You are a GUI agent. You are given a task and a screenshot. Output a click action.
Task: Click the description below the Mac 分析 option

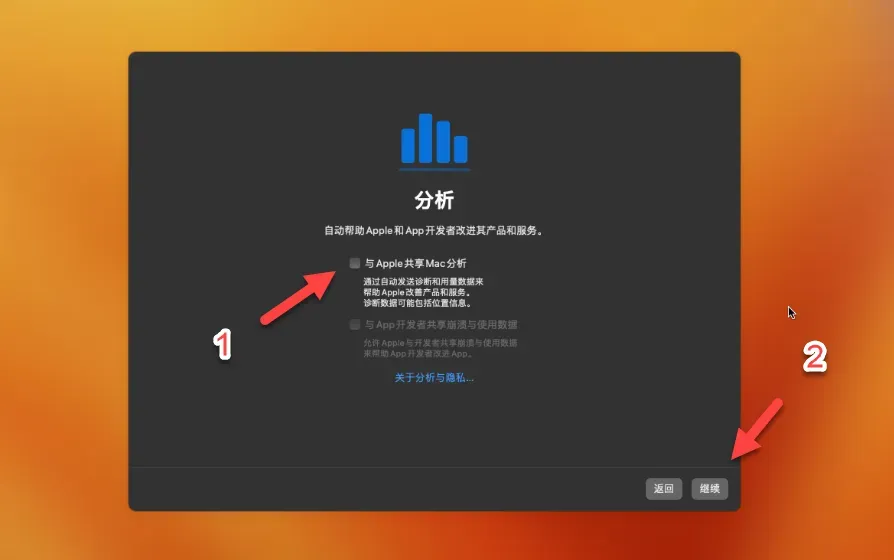coord(424,292)
